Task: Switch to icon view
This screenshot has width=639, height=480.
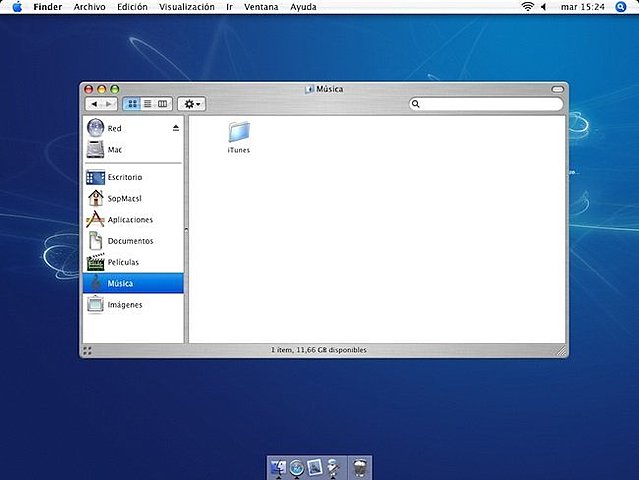Action: [132, 104]
